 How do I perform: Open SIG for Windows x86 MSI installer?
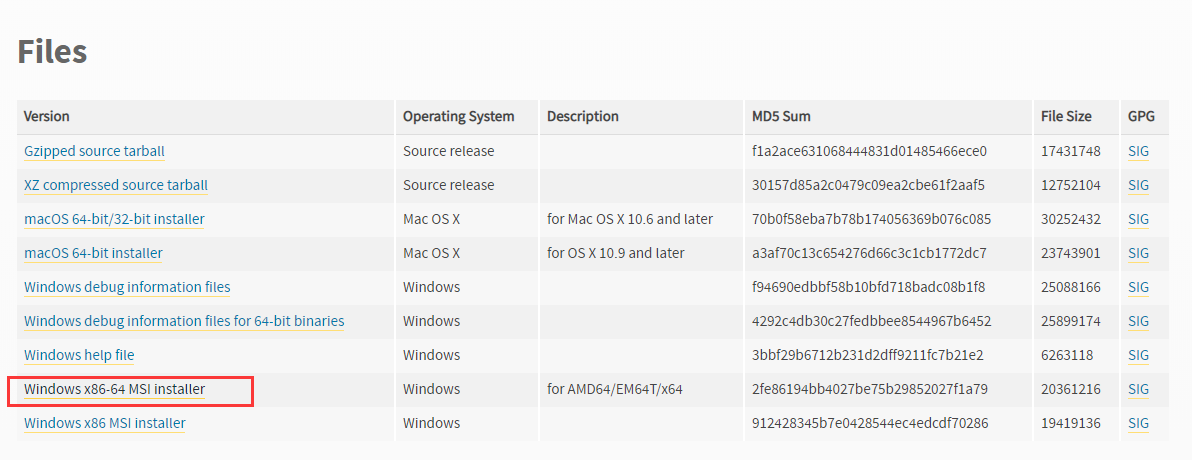click(1139, 423)
